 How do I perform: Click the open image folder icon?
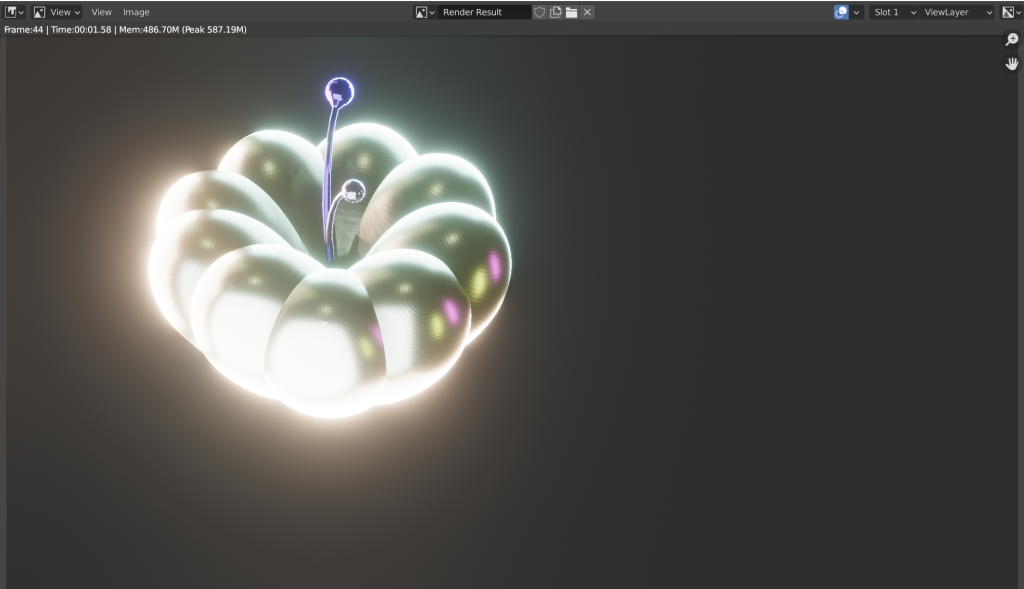click(571, 12)
